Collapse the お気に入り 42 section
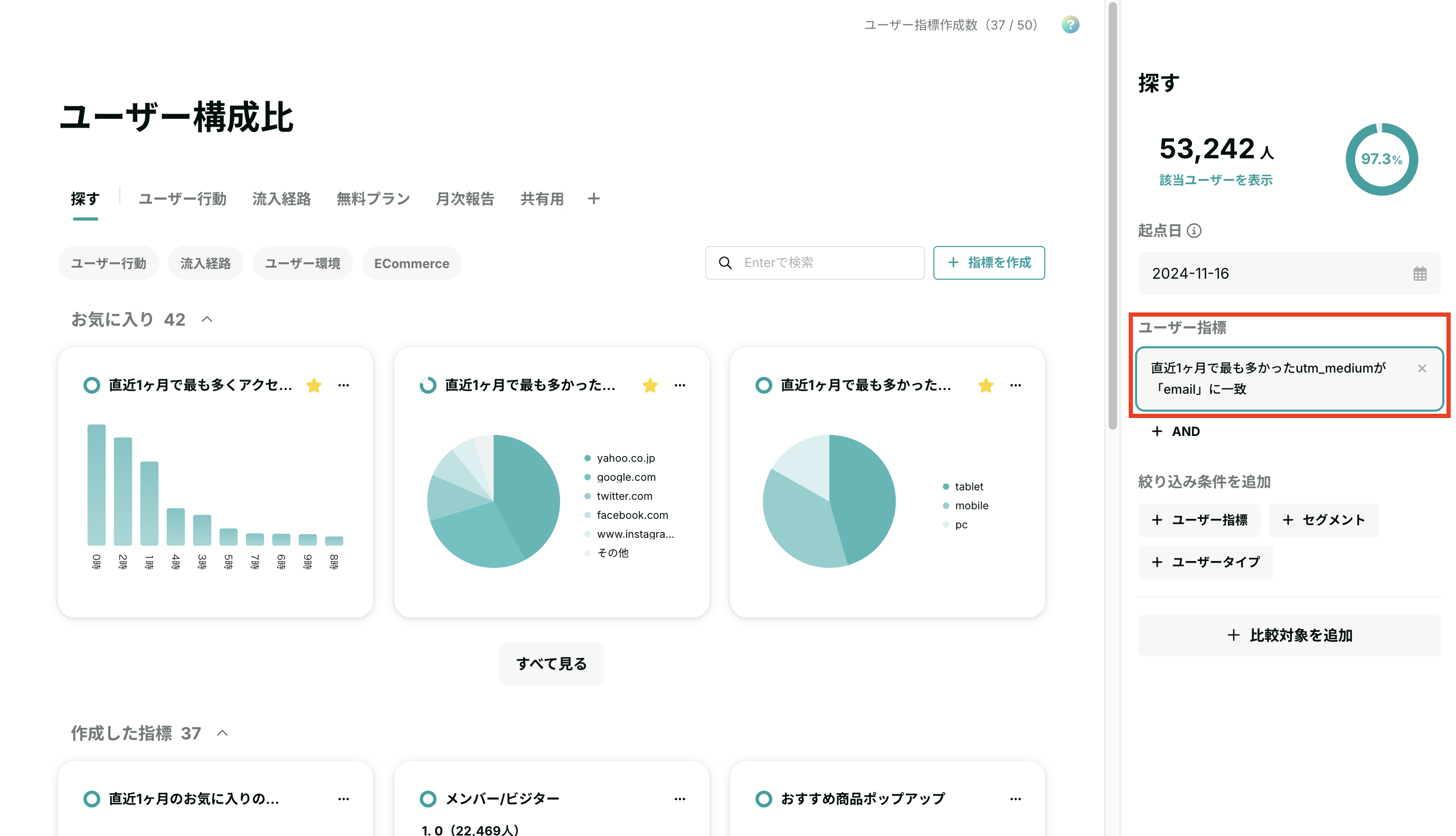The image size is (1456, 836). coord(207,320)
